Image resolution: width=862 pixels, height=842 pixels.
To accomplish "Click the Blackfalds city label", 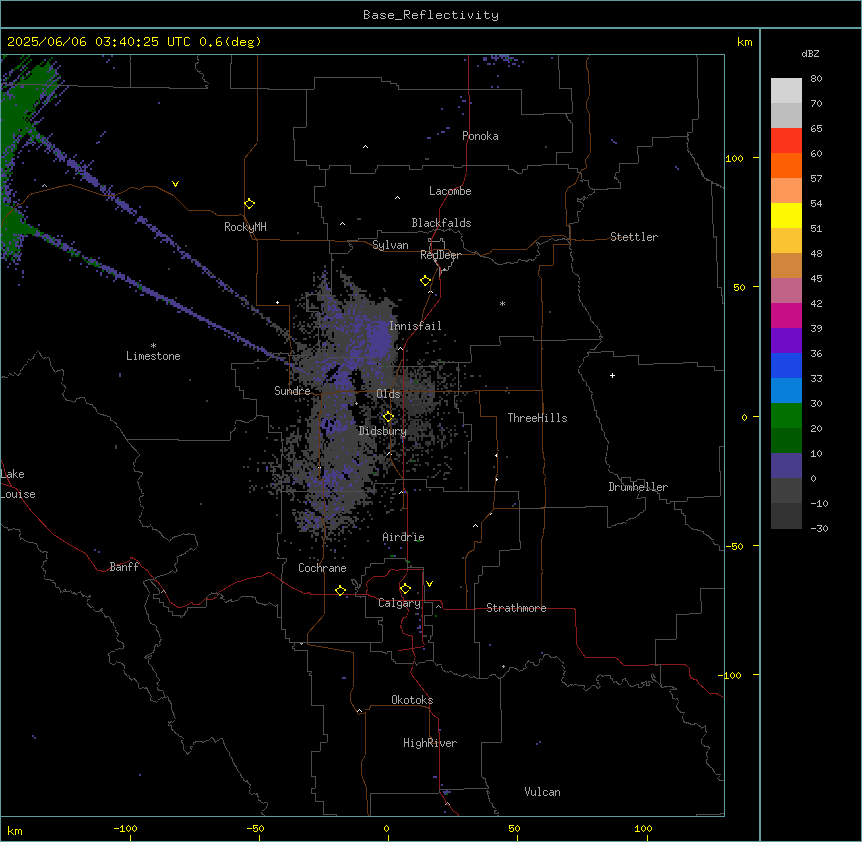I will 441,223.
